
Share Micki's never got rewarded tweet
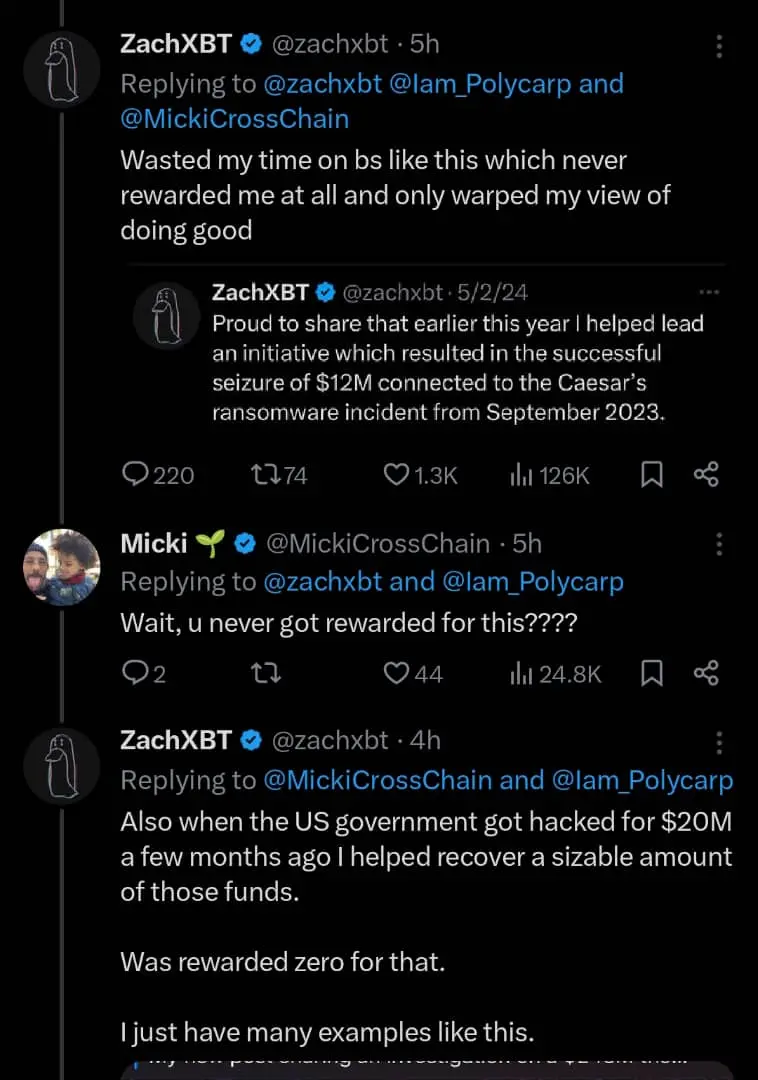coord(706,674)
